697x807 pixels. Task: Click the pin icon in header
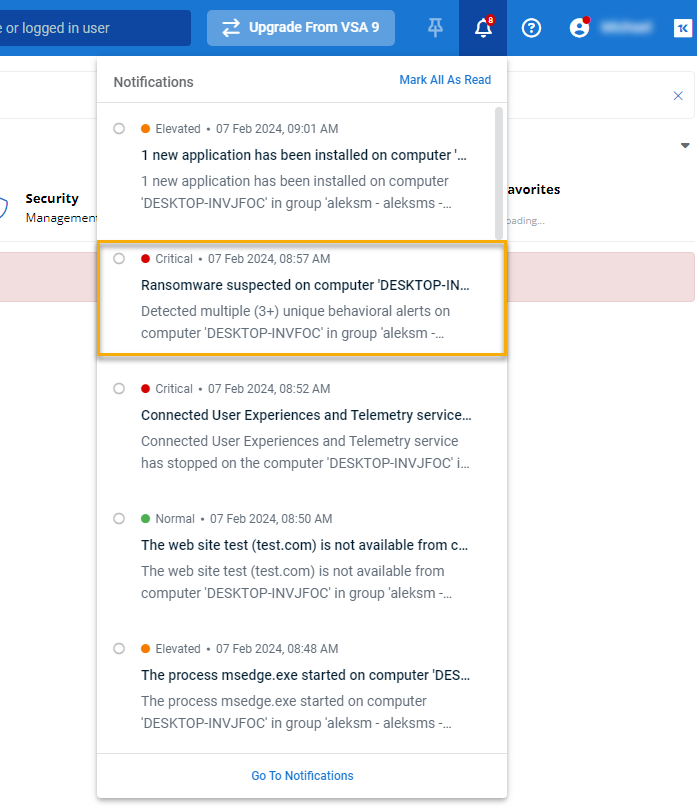[x=435, y=28]
